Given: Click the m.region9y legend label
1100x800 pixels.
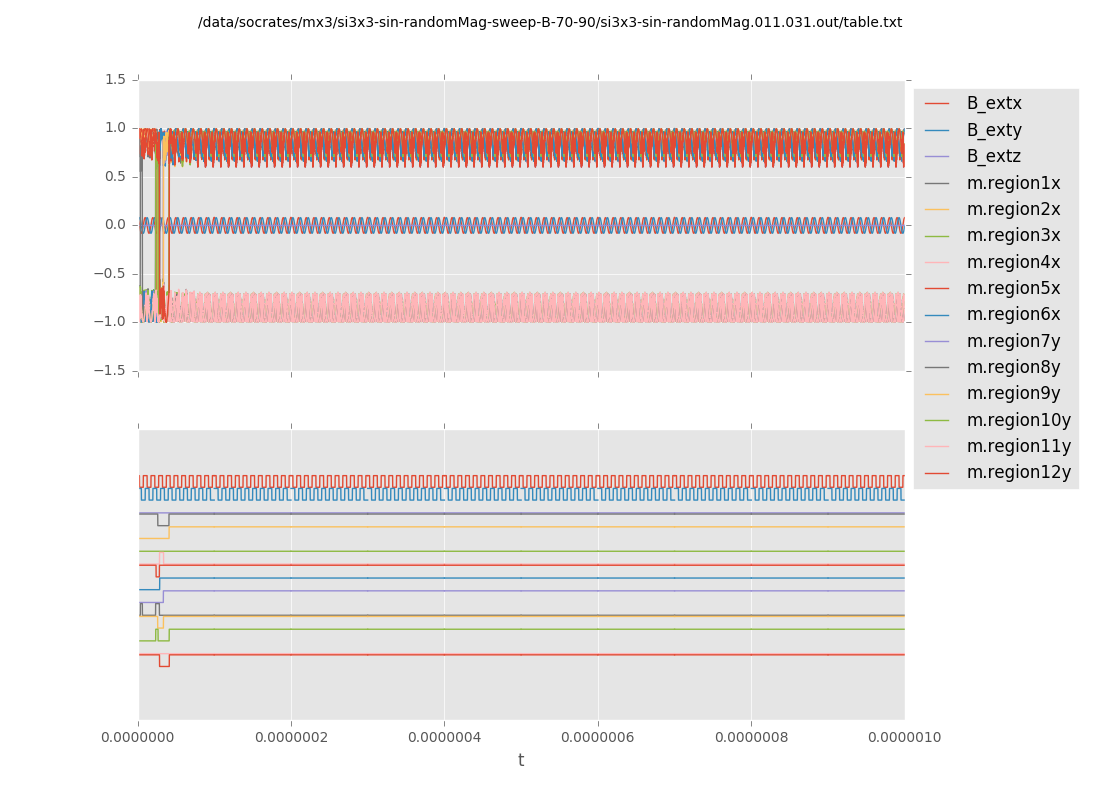Looking at the screenshot, I should 1013,394.
